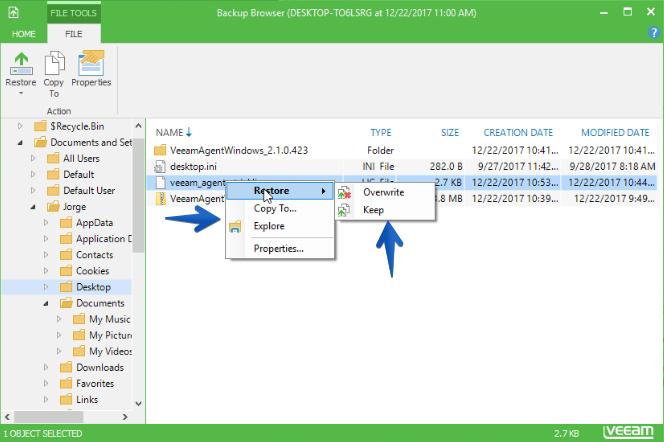Click the $Recycle.Bin folder icon

40,126
